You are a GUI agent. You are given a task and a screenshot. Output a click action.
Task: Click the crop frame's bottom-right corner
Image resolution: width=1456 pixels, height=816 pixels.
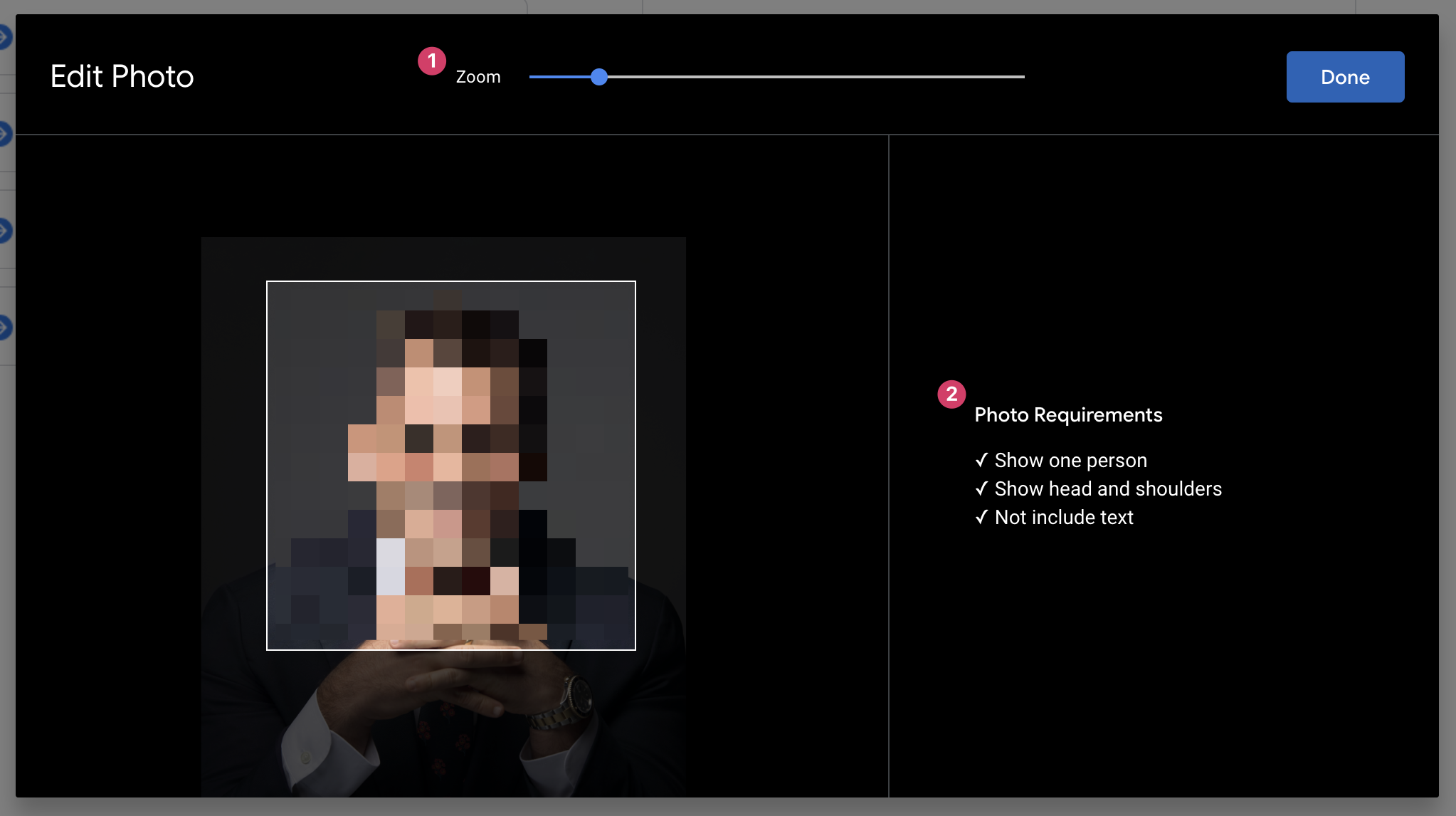635,649
